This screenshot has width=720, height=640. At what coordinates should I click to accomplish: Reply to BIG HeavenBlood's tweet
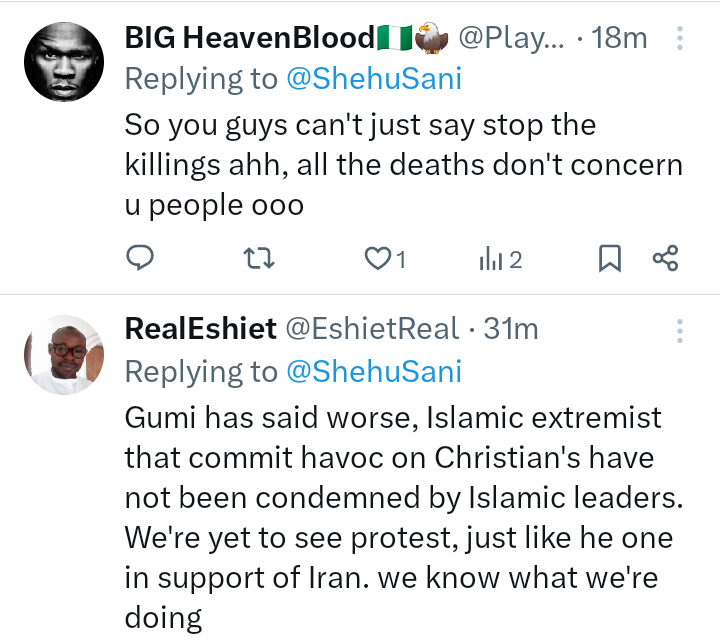(x=140, y=259)
